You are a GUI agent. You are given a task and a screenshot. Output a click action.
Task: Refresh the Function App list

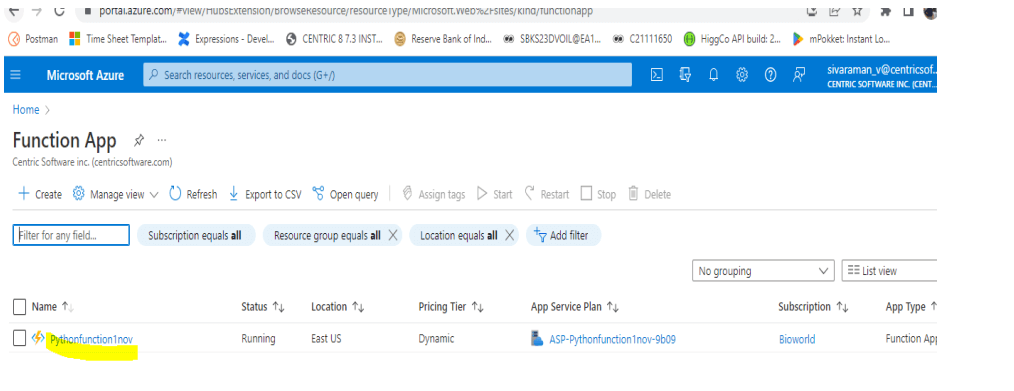pos(193,195)
